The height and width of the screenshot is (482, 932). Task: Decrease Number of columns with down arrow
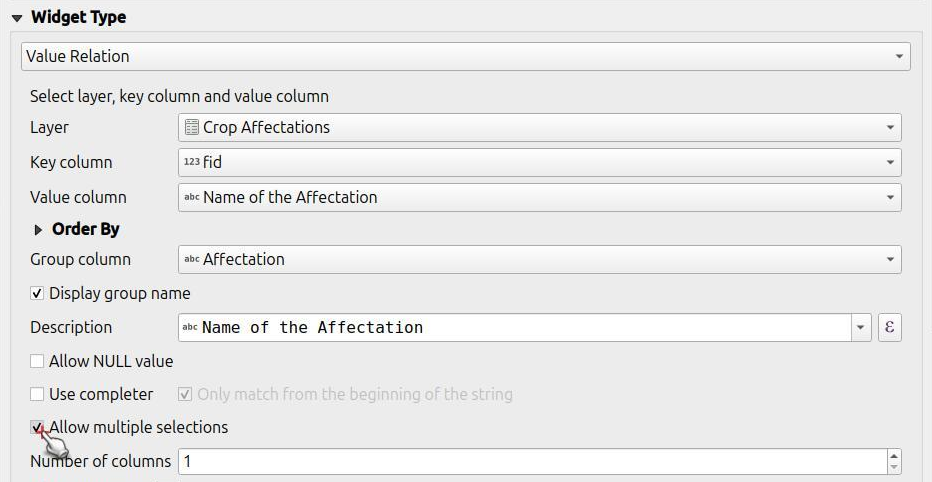(x=893, y=468)
